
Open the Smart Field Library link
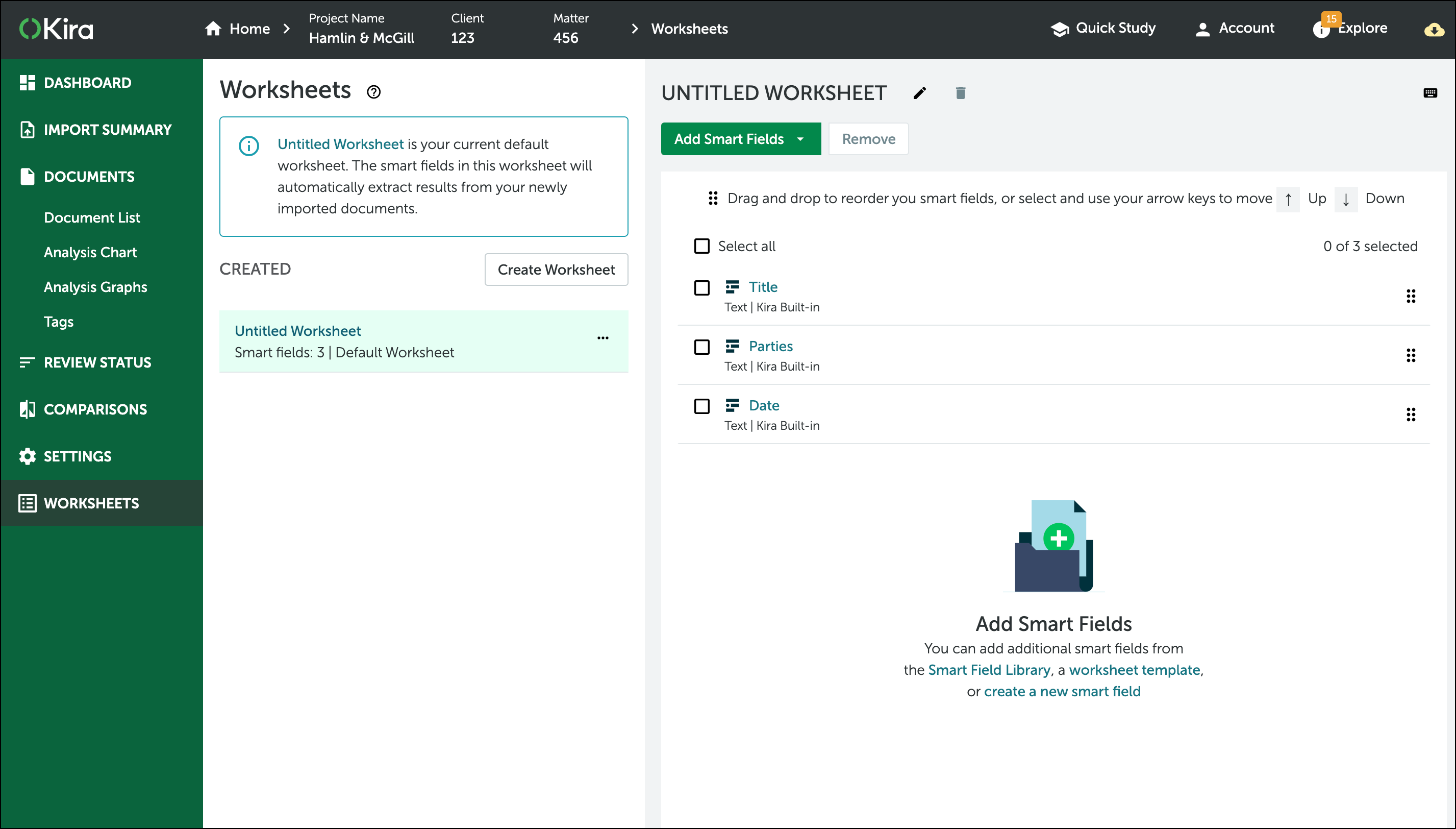point(989,670)
